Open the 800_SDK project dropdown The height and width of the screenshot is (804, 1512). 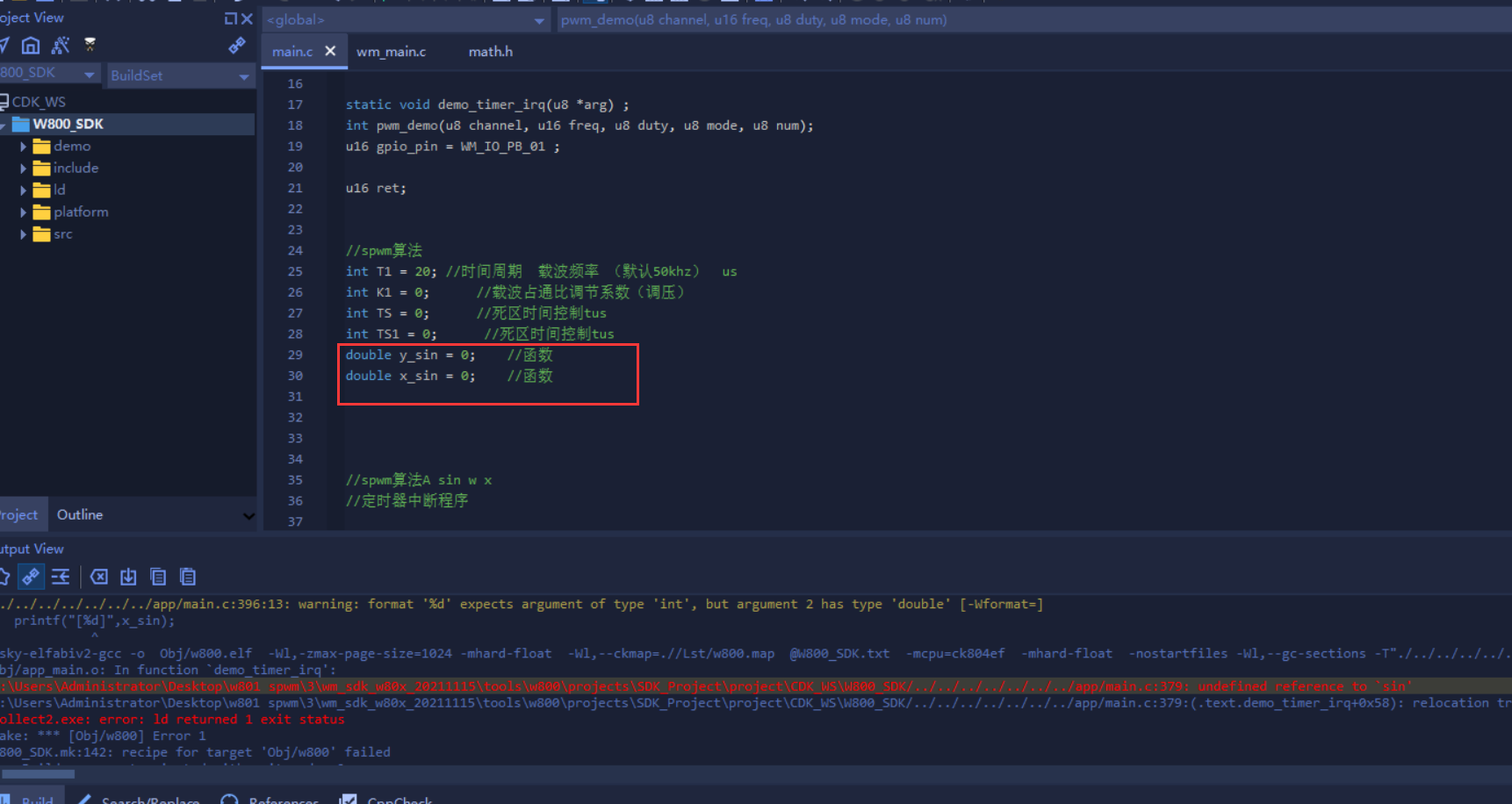[x=49, y=74]
